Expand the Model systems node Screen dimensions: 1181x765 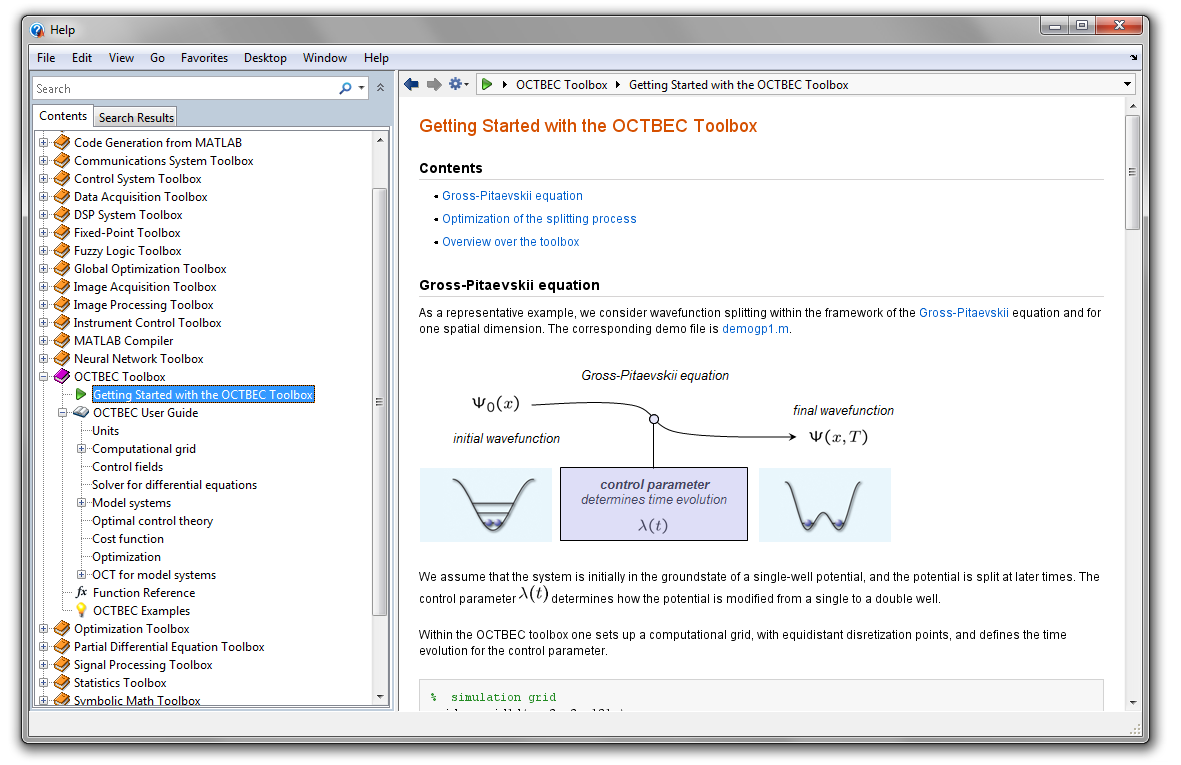pos(82,503)
